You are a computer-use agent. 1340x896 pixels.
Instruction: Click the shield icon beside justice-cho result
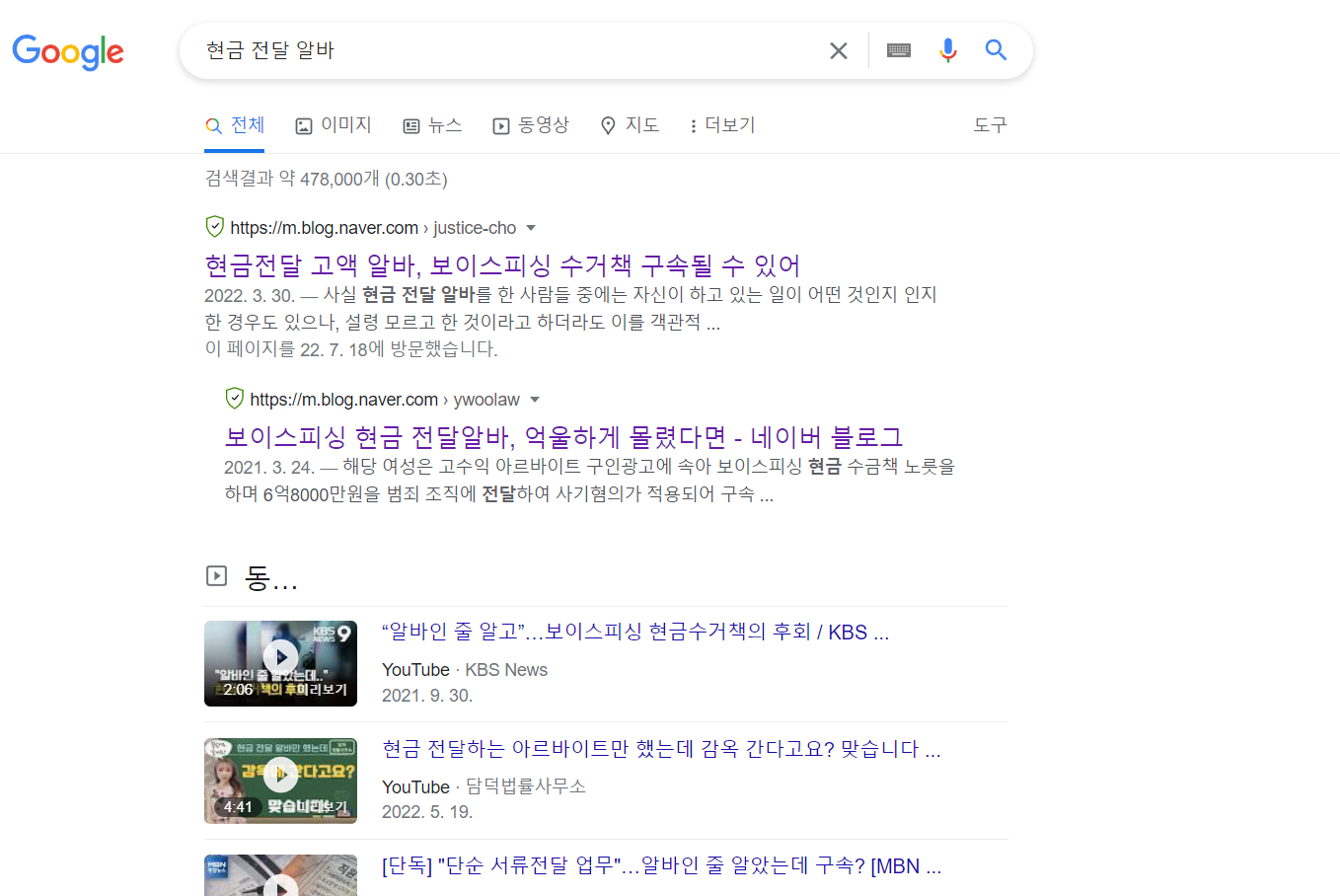[x=214, y=227]
